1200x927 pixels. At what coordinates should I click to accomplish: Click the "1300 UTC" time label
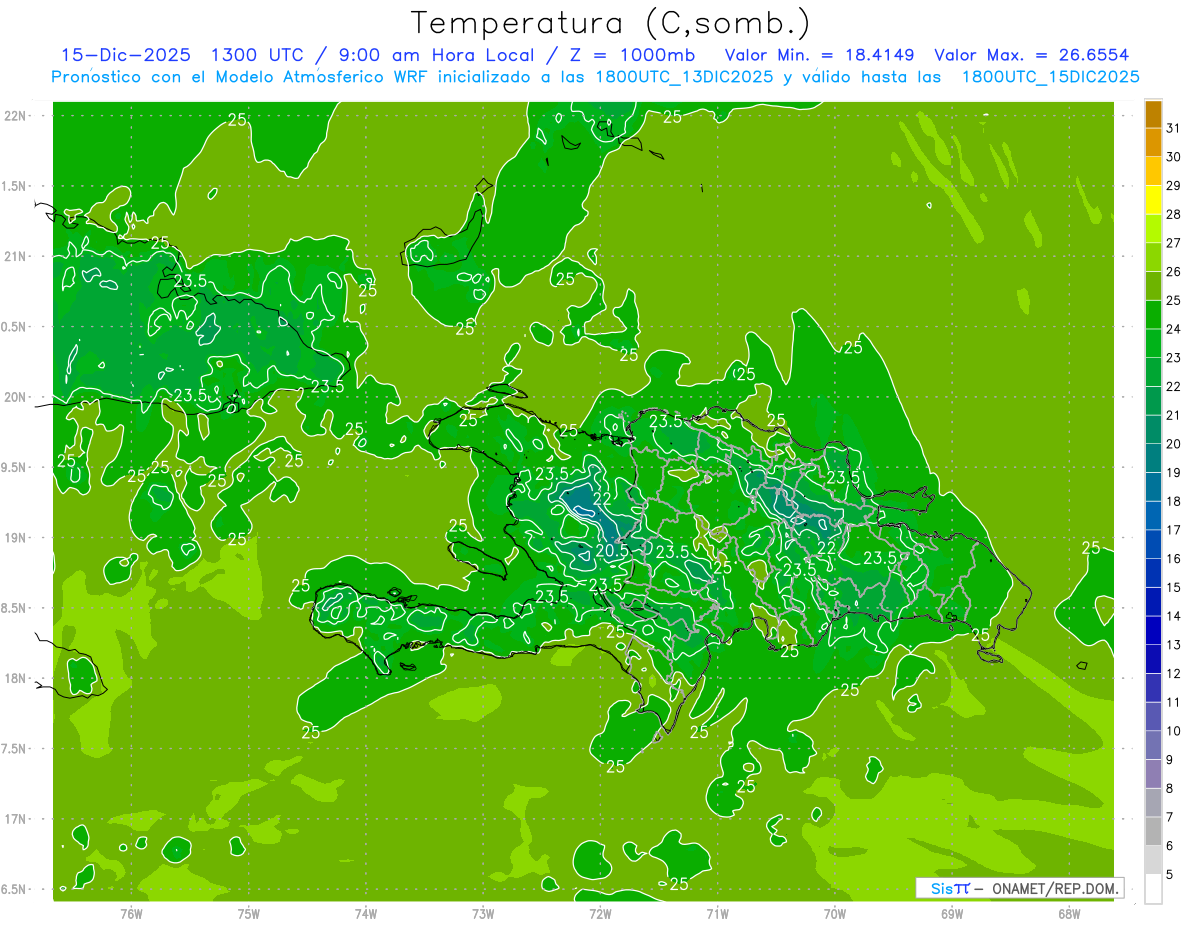257,55
